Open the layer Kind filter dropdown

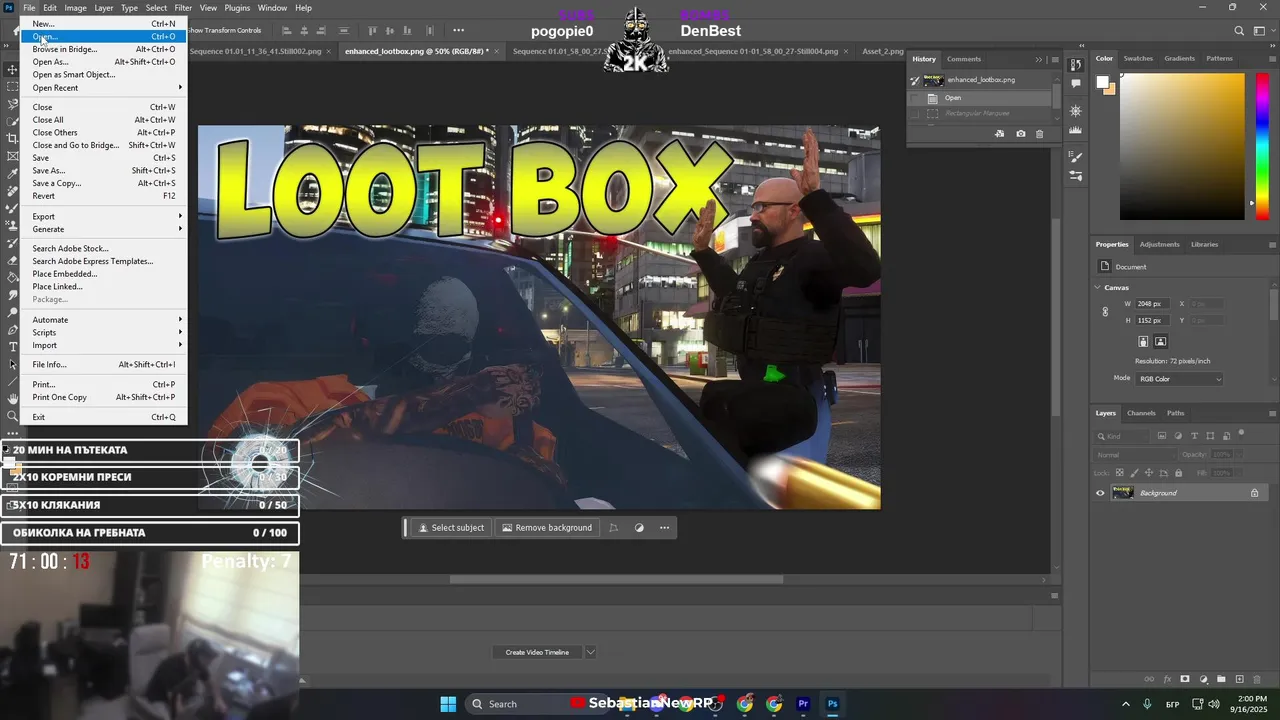click(1122, 436)
